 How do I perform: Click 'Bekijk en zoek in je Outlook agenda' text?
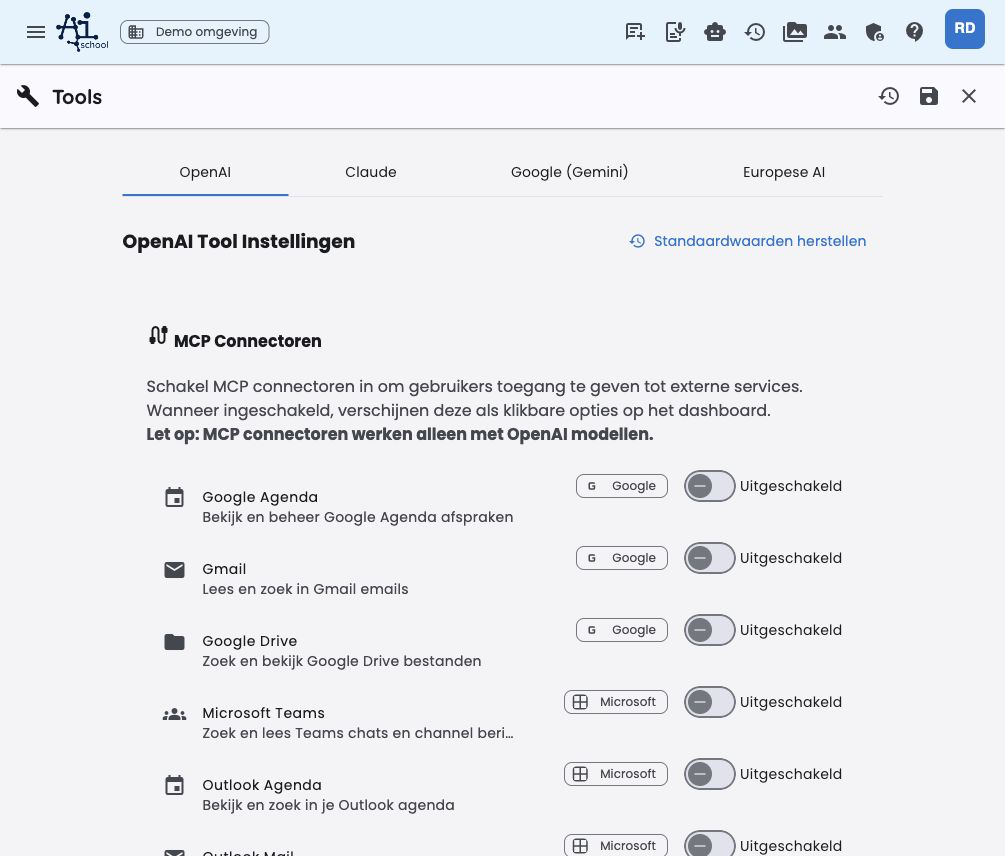[328, 805]
